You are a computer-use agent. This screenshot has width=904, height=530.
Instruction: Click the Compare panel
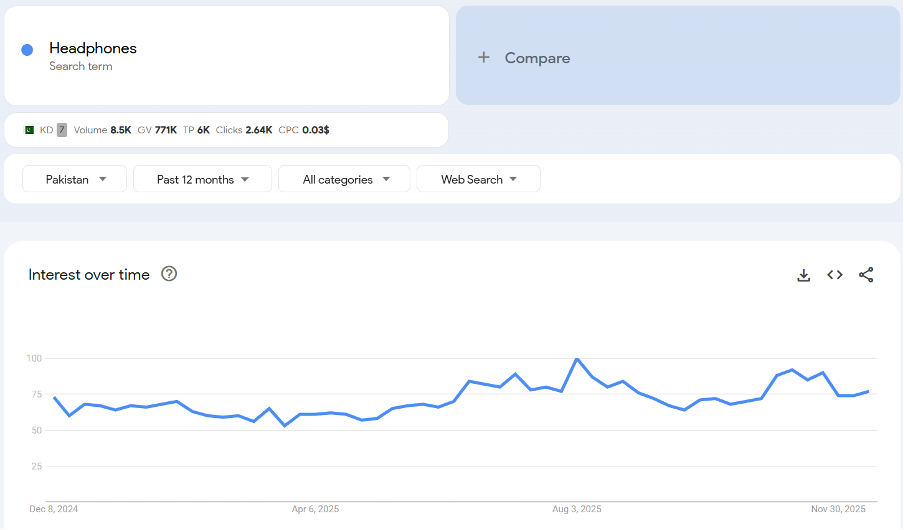point(678,56)
